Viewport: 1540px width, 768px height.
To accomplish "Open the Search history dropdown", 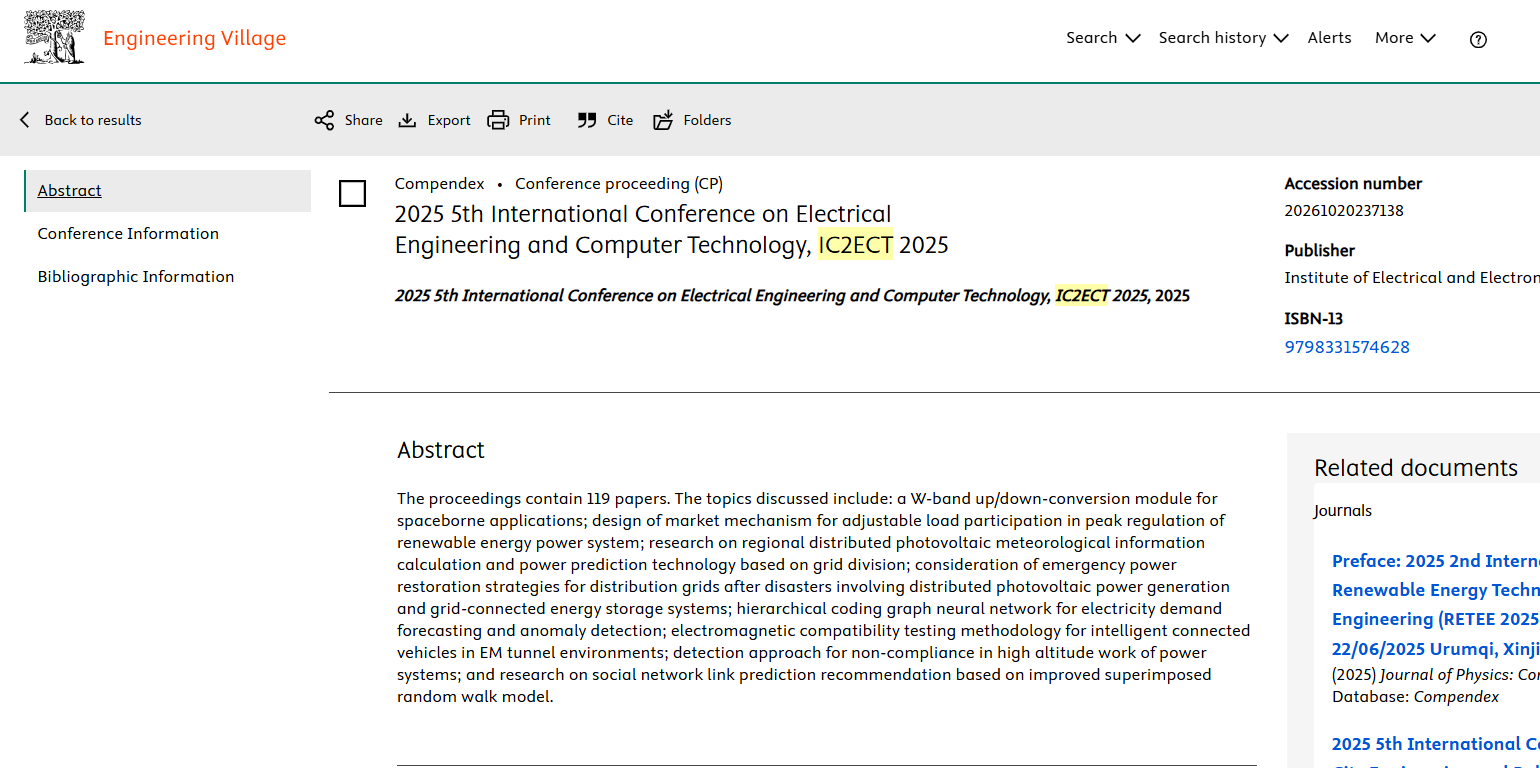I will pyautogui.click(x=1222, y=38).
